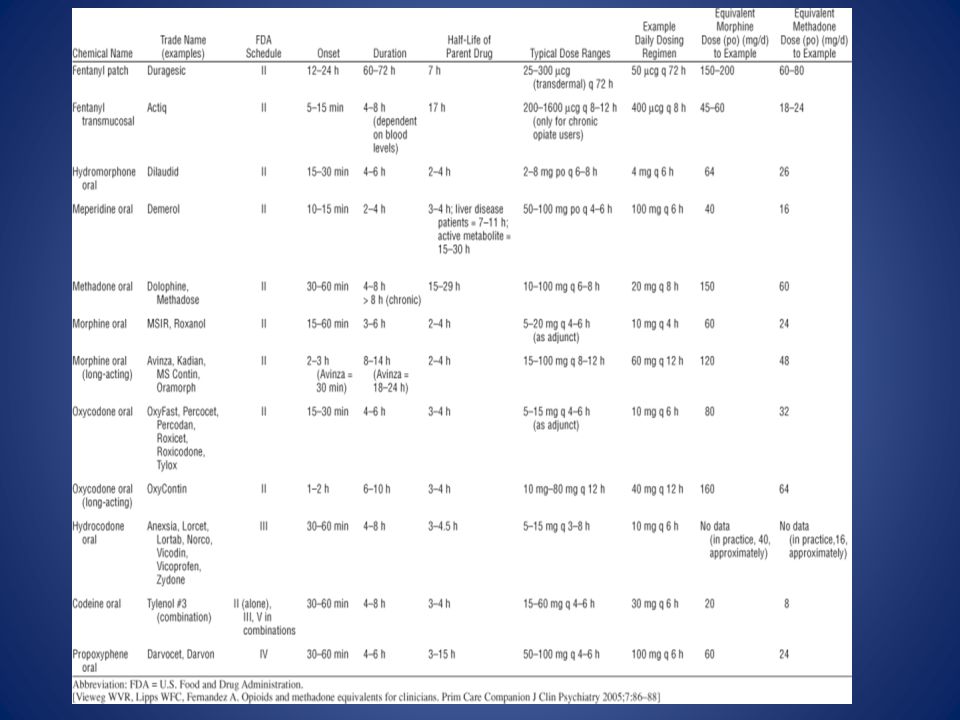Click the 'Chemical Name' column header
Viewport: 960px width, 720px height.
(x=102, y=53)
